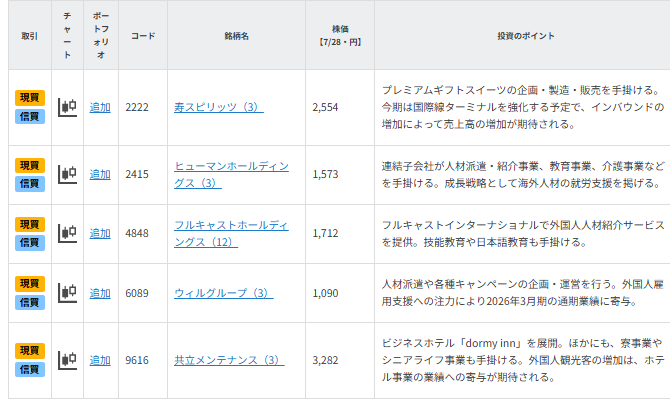Click the ポートフォリオ column header
Image resolution: width=670 pixels, height=409 pixels.
101,35
